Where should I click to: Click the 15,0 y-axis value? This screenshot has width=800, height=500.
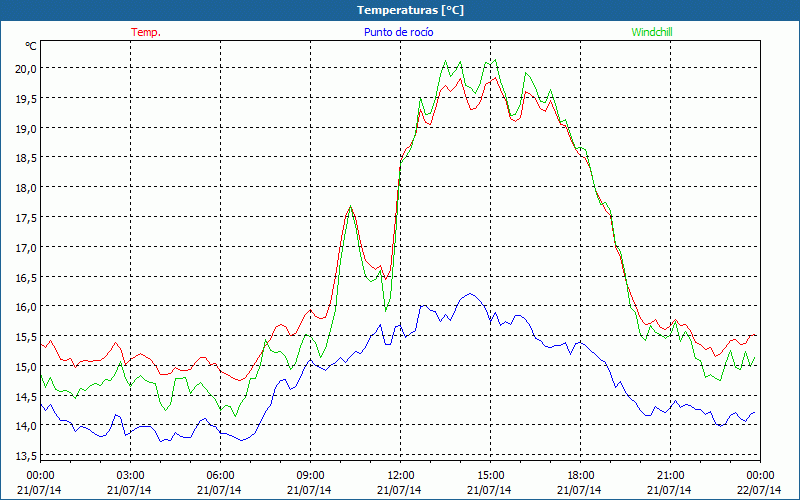(27, 366)
